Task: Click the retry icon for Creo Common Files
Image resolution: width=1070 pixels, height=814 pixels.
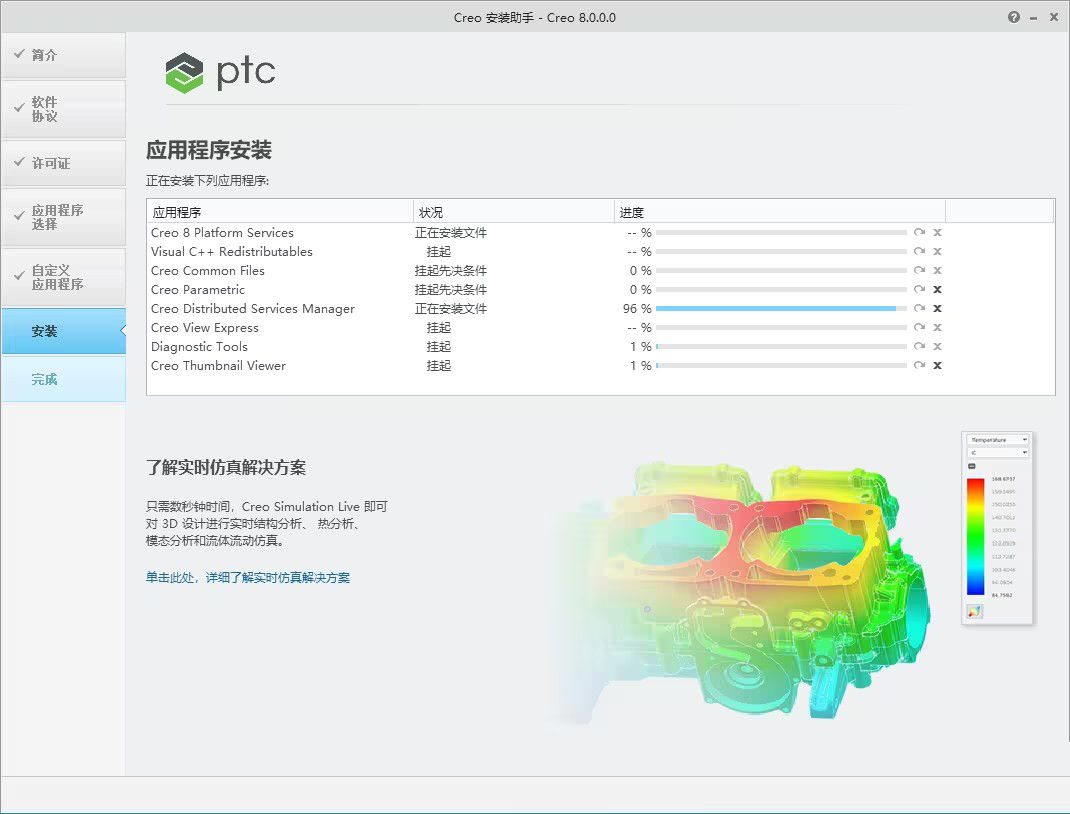Action: coord(919,271)
